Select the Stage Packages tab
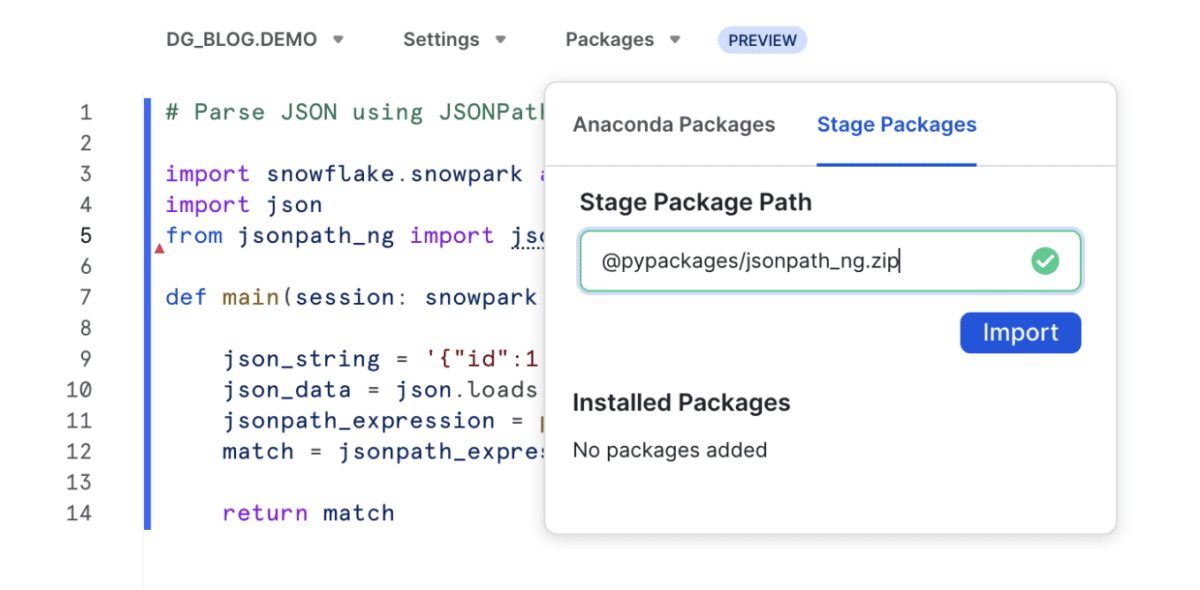Viewport: 1200px width, 590px height. pyautogui.click(x=897, y=125)
